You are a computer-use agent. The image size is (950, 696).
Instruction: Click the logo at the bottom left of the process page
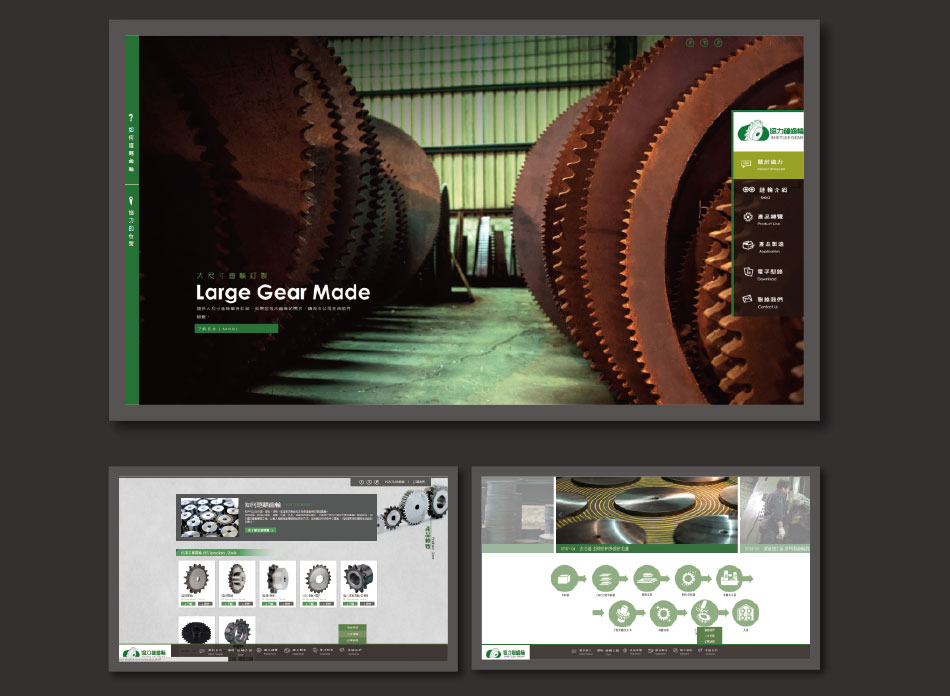507,652
